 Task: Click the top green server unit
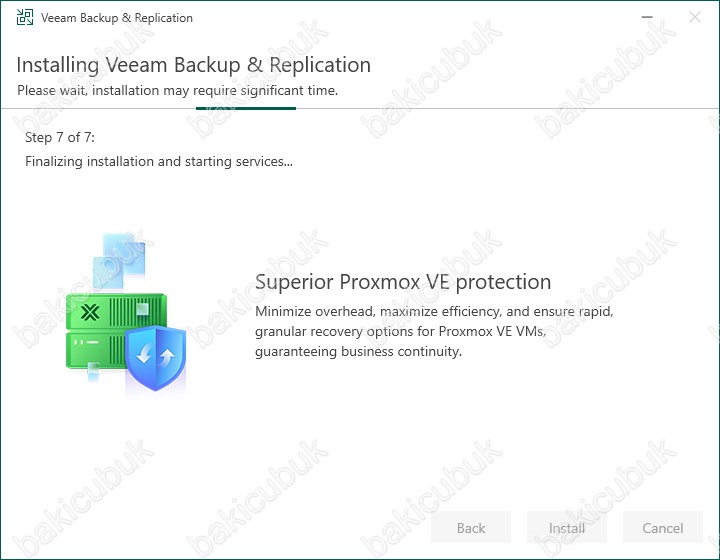[x=115, y=312]
